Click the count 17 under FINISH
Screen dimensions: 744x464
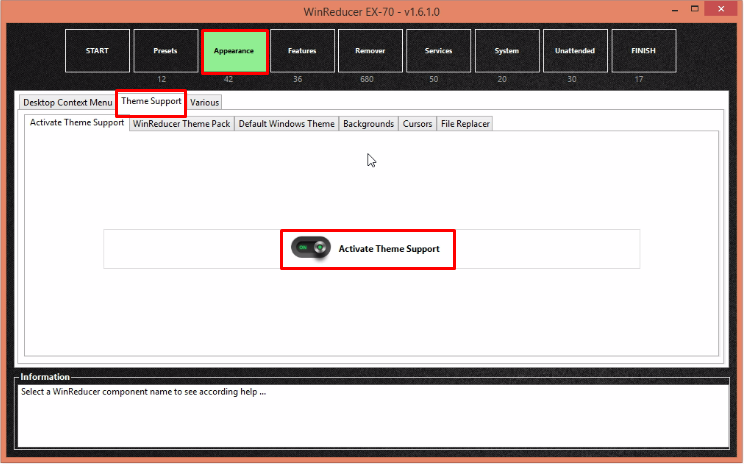[x=639, y=79]
